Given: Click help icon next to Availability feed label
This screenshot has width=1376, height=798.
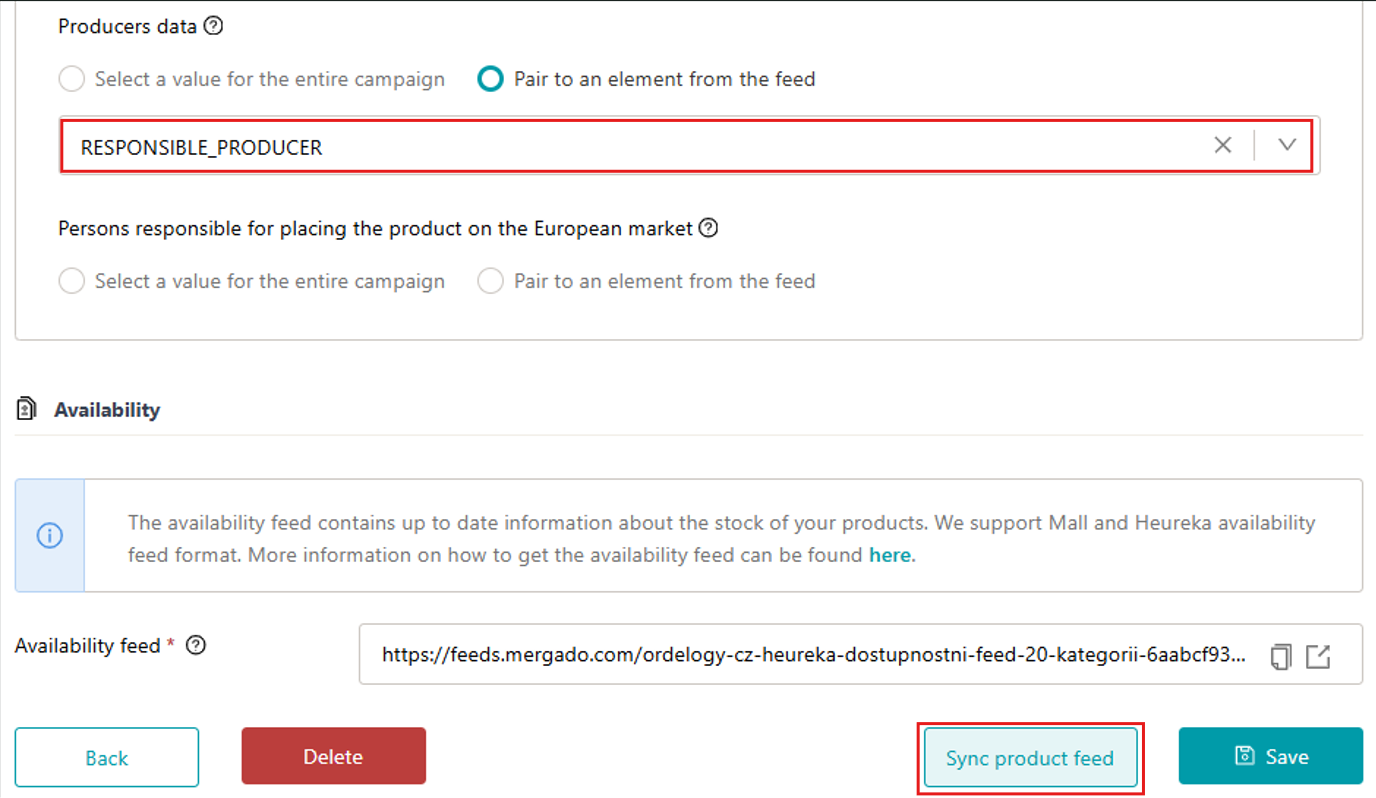Looking at the screenshot, I should pyautogui.click(x=197, y=646).
